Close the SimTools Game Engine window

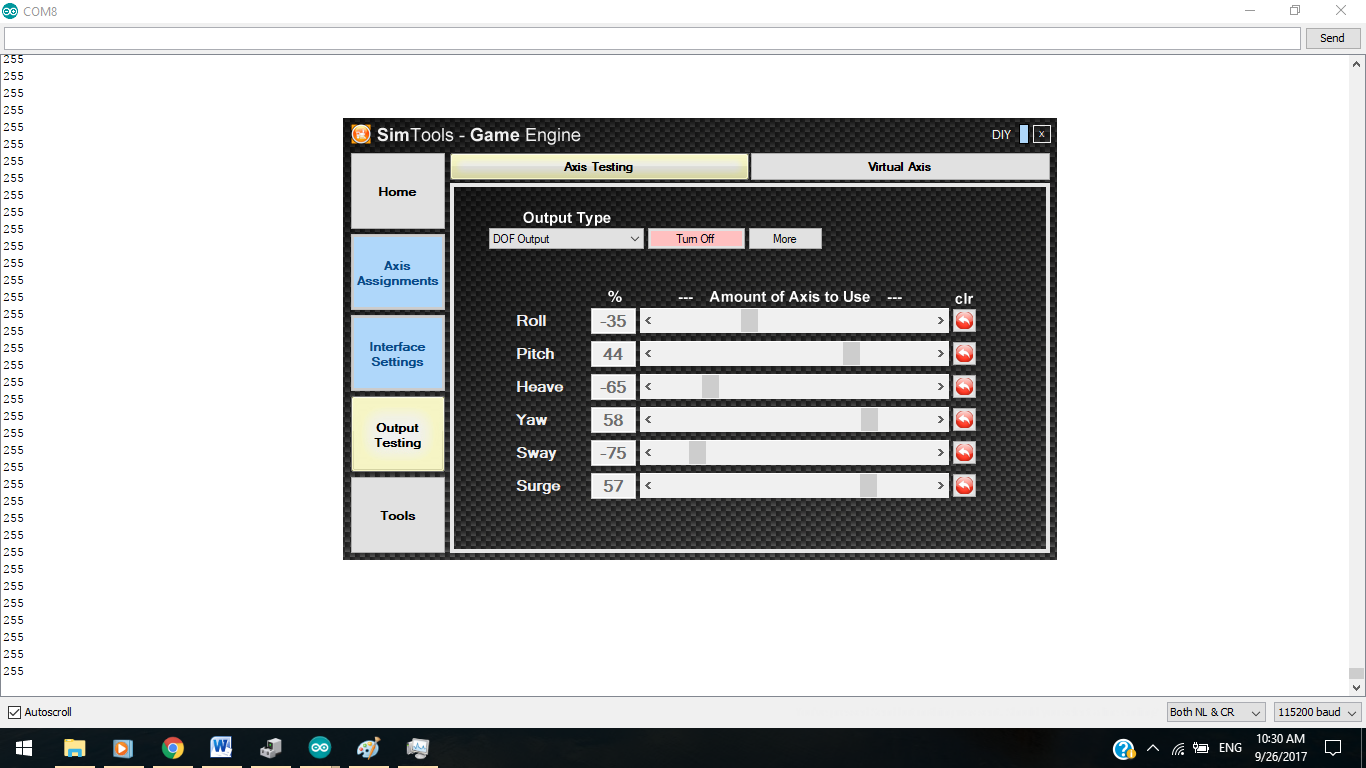click(x=1041, y=134)
